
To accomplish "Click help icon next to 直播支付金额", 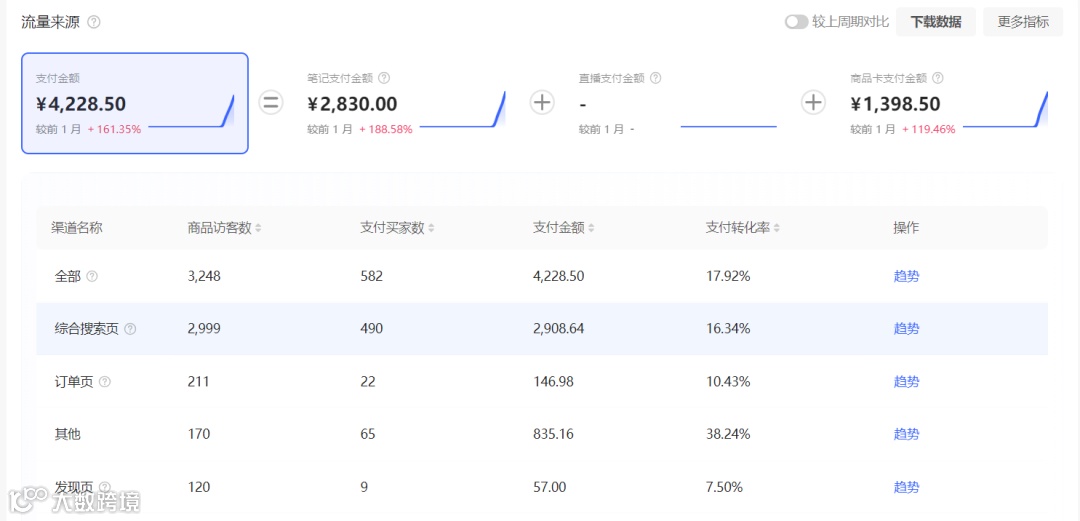I will coord(656,78).
